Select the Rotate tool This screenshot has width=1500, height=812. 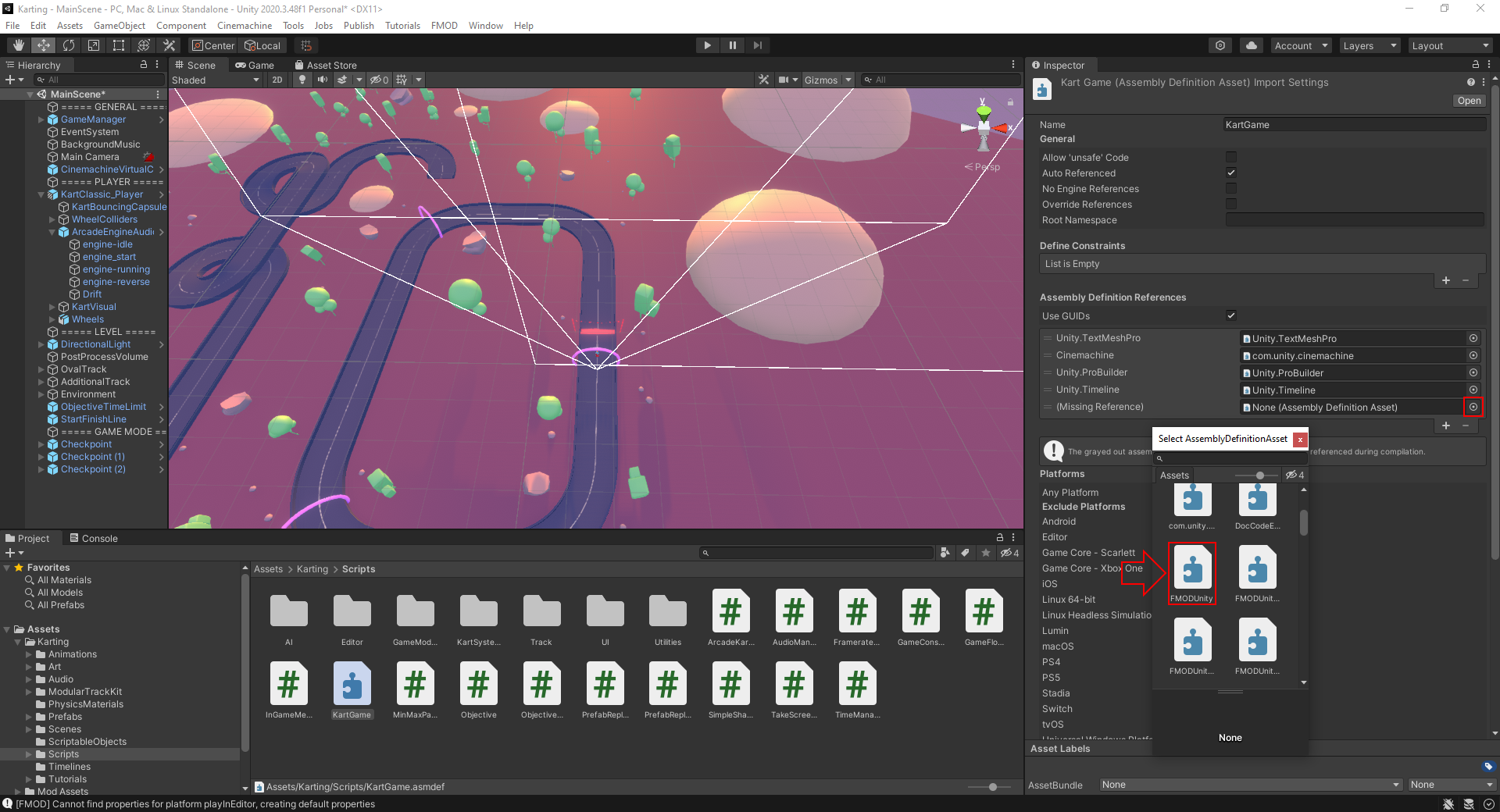point(69,45)
